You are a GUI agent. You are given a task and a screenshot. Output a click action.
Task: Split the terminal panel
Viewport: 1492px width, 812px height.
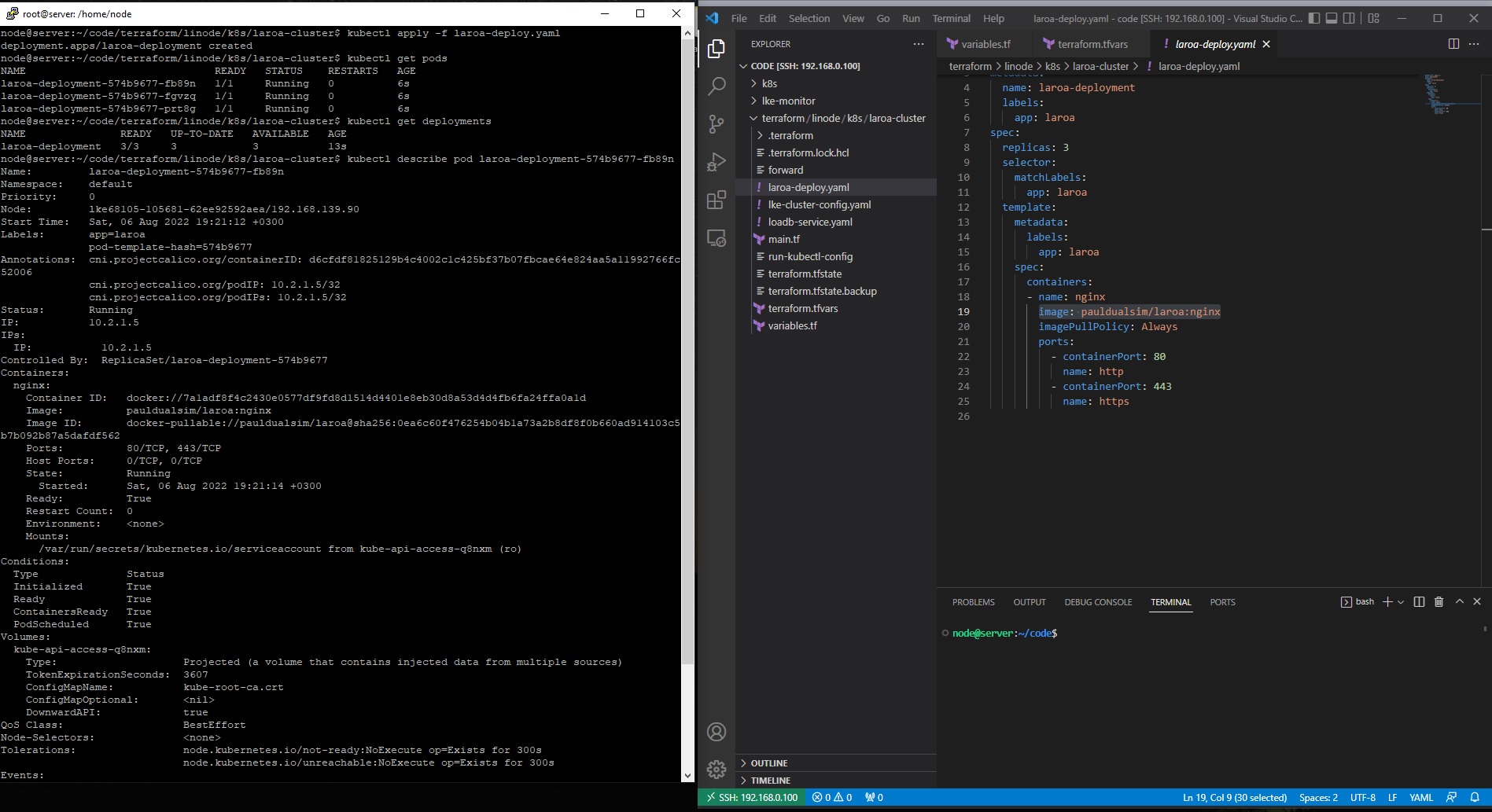tap(1419, 601)
